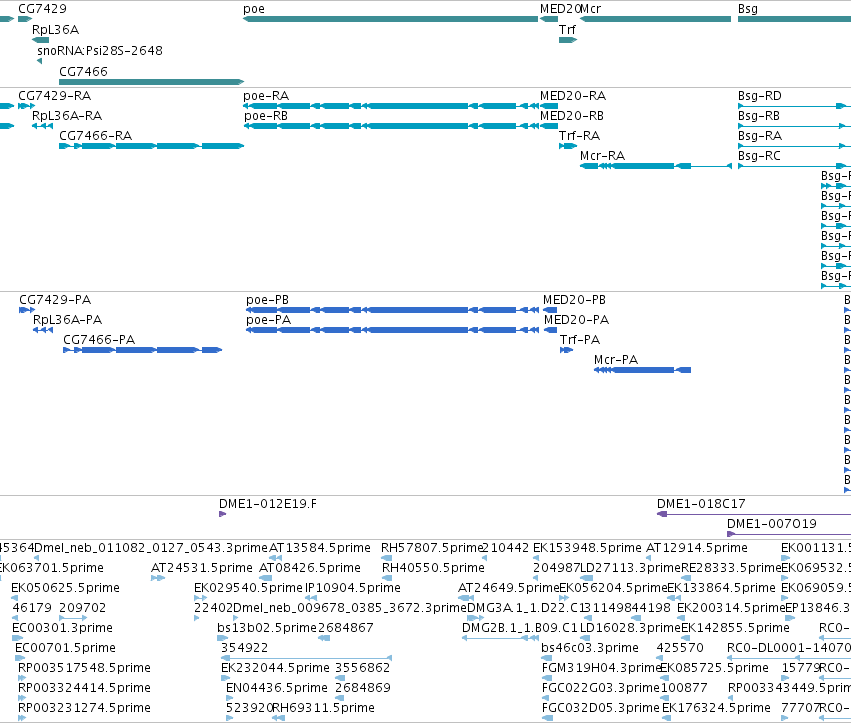Click the feature labeled 354922
Image resolution: width=851 pixels, height=723 pixels.
point(244,648)
